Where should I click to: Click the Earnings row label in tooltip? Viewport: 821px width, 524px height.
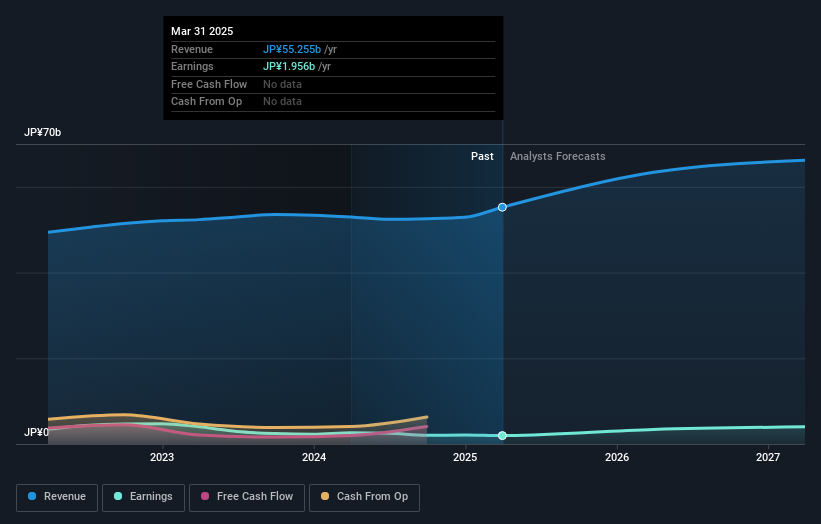click(192, 66)
